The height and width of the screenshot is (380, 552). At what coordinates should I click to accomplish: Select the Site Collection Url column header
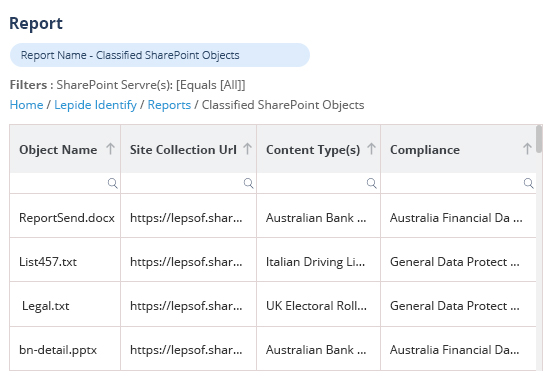point(188,149)
